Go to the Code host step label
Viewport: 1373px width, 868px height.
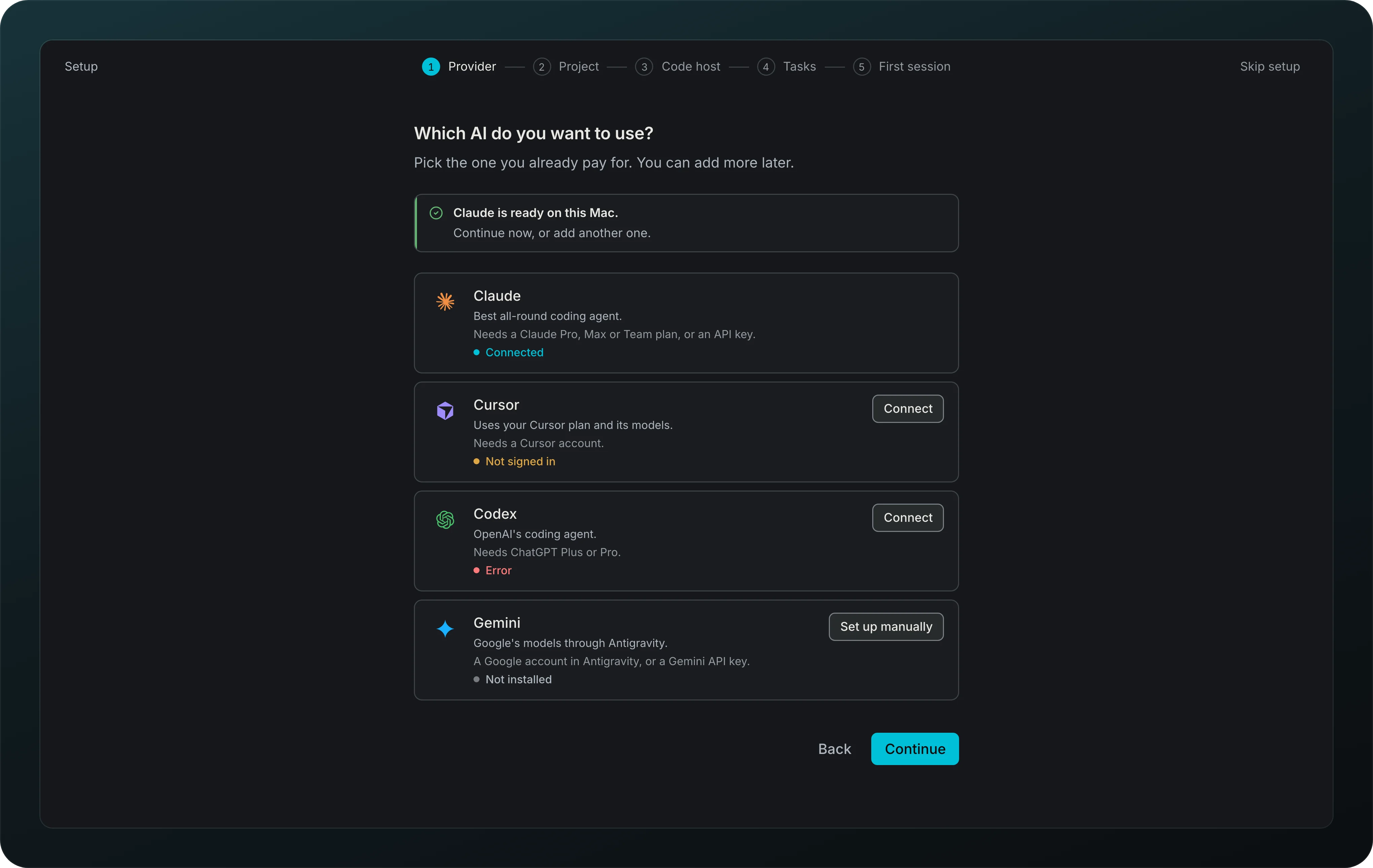(x=691, y=67)
